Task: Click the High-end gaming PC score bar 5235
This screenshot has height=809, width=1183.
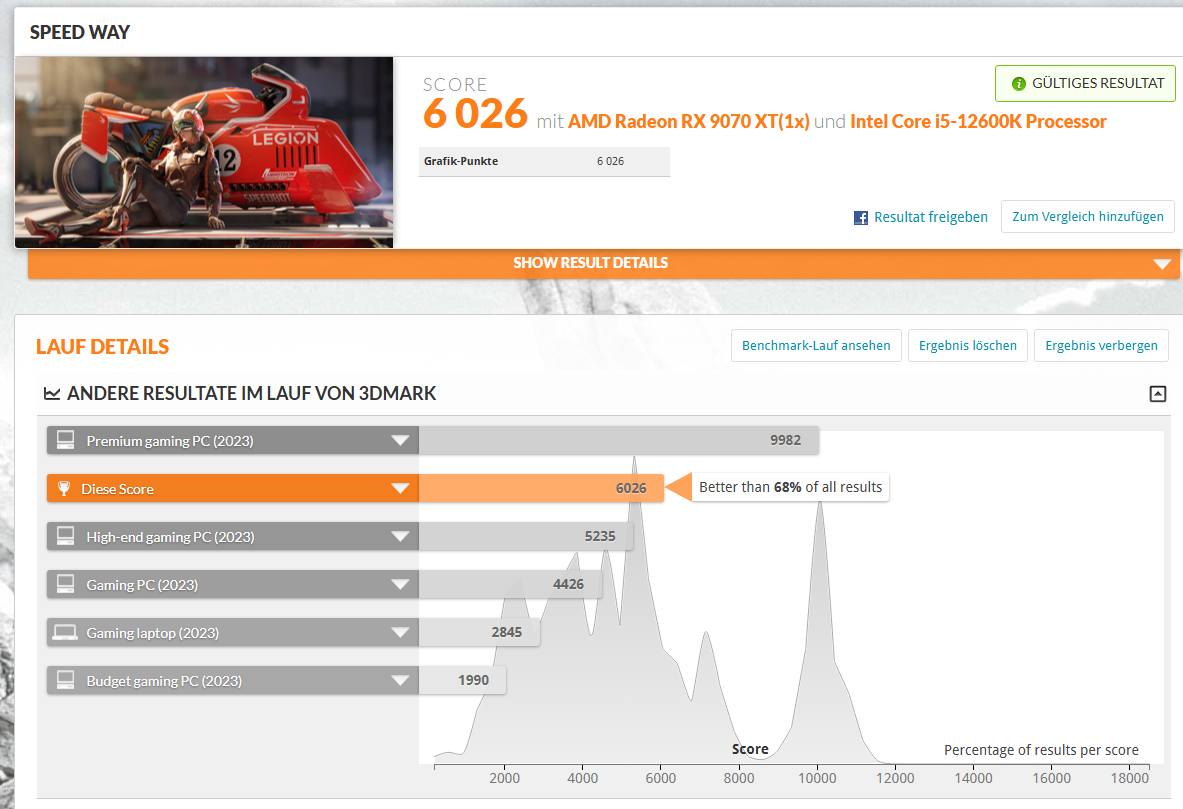Action: pyautogui.click(x=526, y=536)
